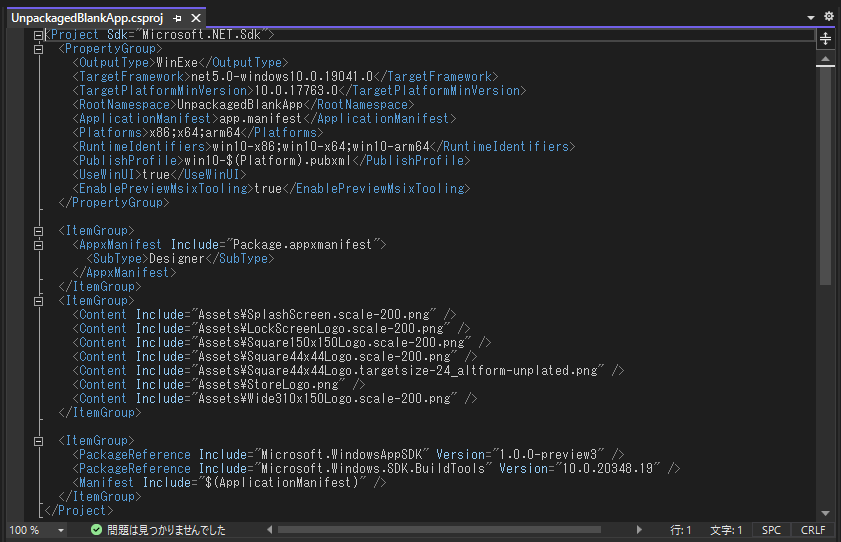This screenshot has height=542, width=841.
Task: Click the horizontal scrollbar right arrow
Action: 639,530
